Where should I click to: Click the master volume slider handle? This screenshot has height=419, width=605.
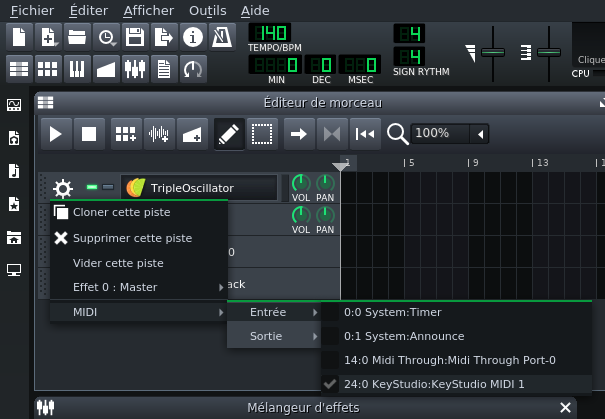(493, 52)
